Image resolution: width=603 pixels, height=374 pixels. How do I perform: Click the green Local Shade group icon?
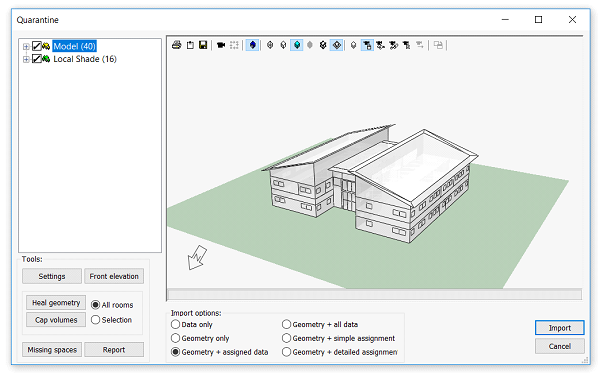[x=46, y=59]
